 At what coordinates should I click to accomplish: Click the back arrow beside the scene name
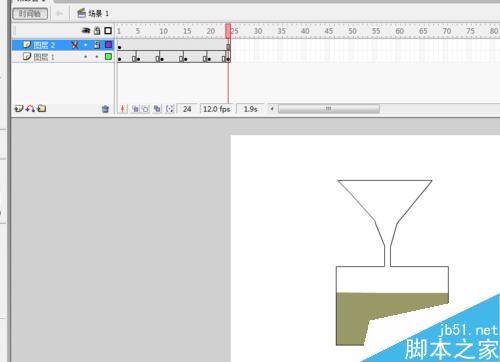click(59, 14)
